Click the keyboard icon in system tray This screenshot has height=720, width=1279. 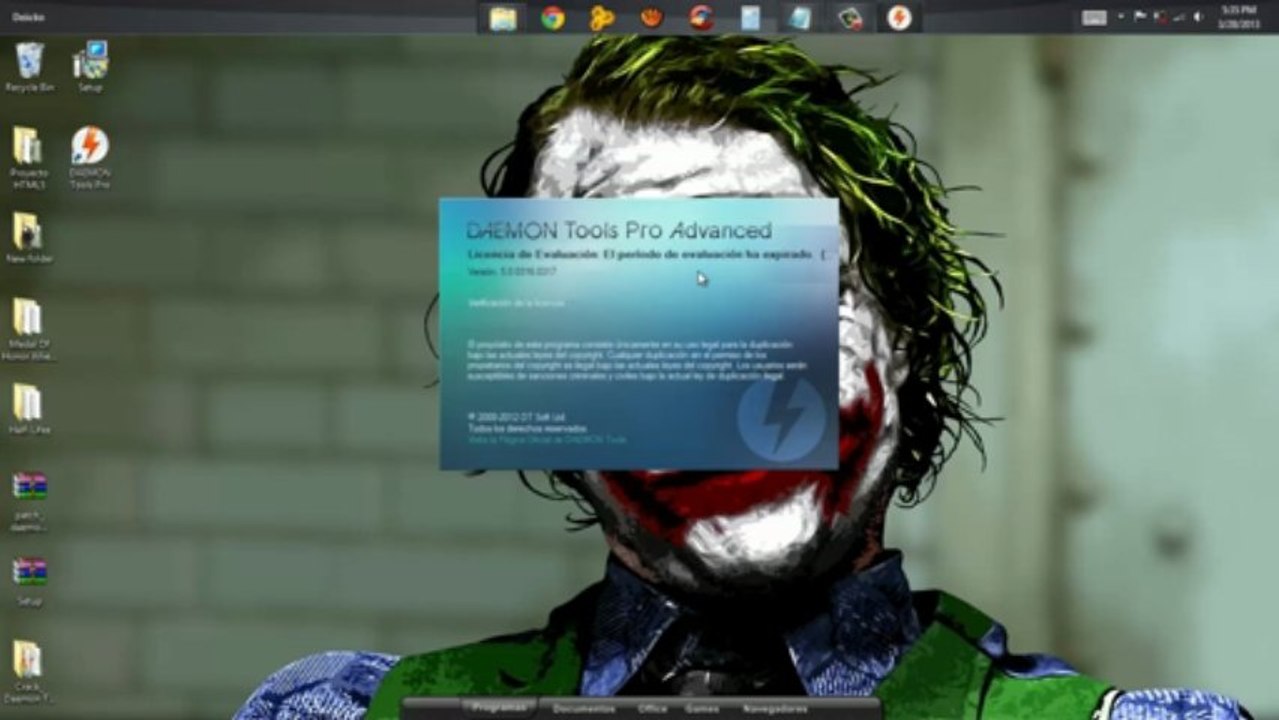[1094, 17]
